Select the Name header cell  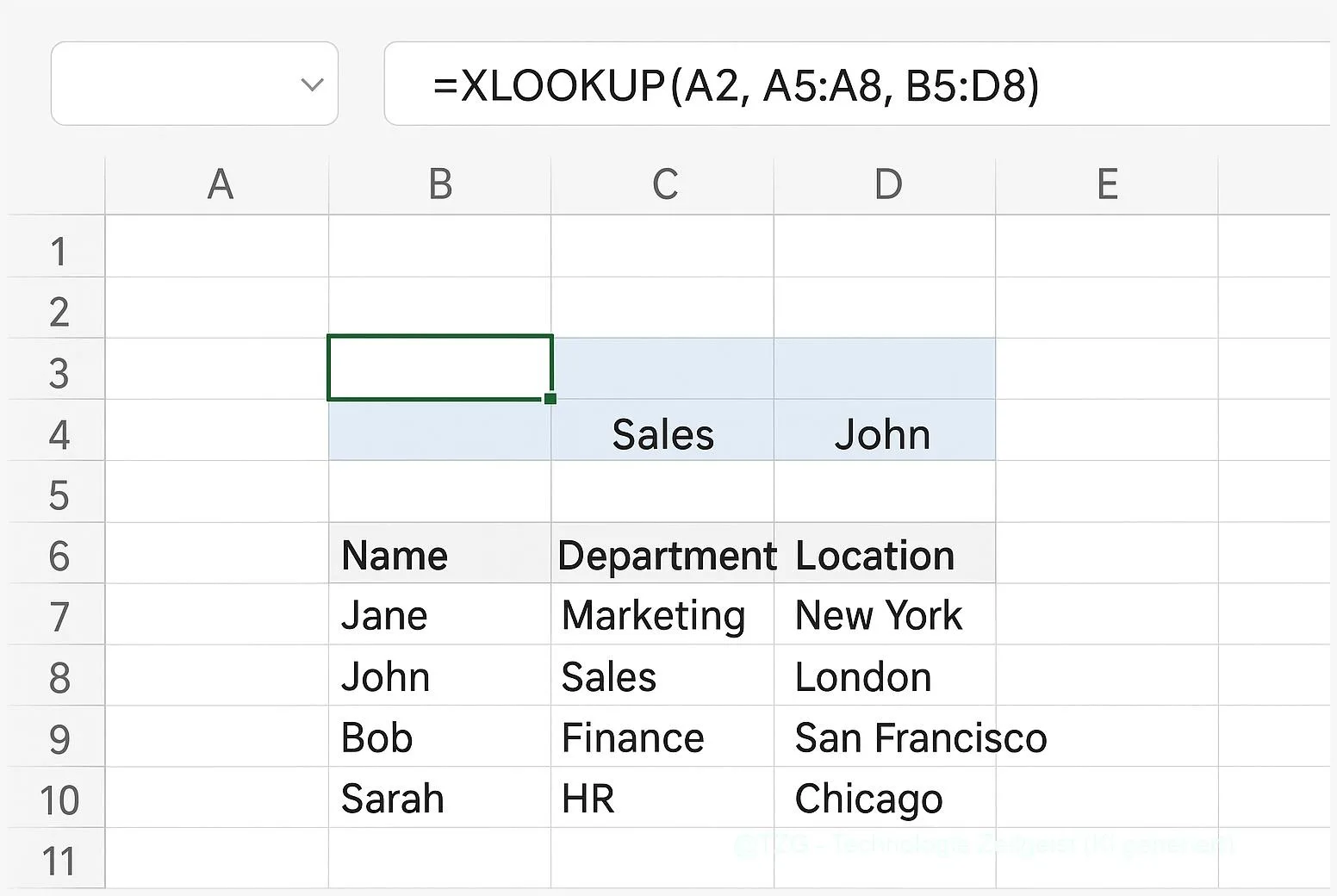[x=439, y=555]
